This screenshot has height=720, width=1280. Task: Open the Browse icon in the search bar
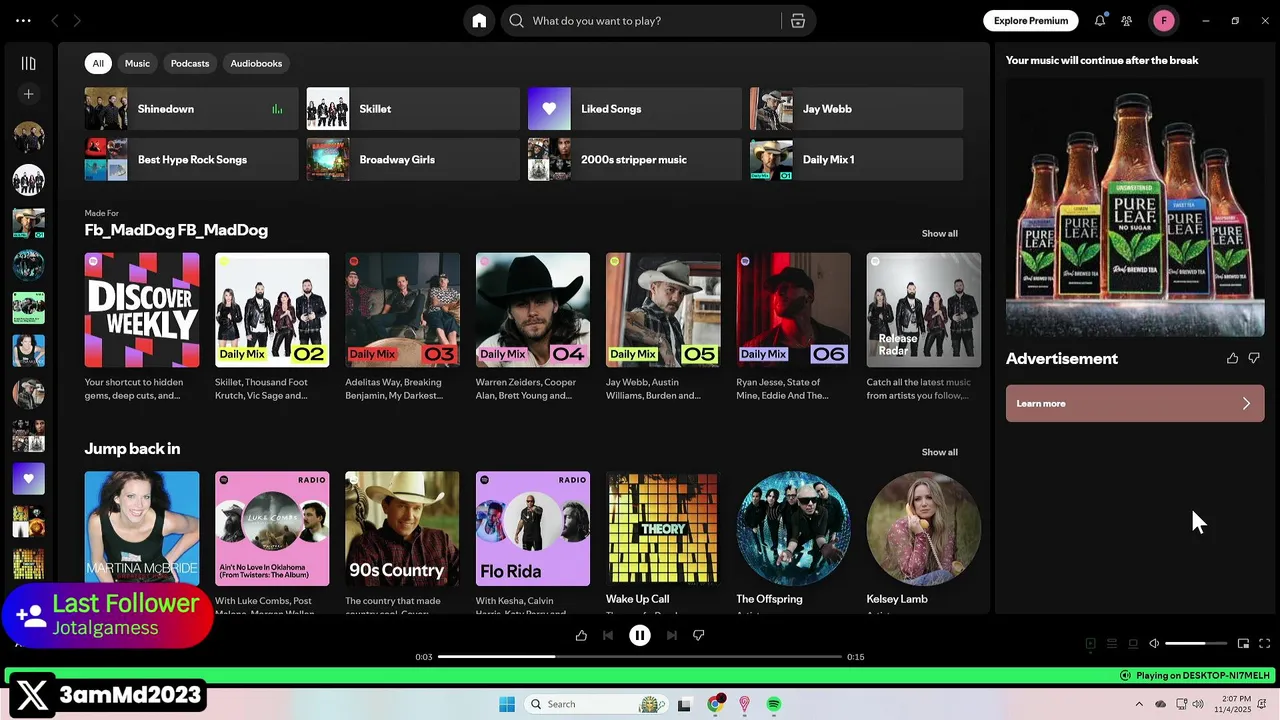[x=798, y=21]
